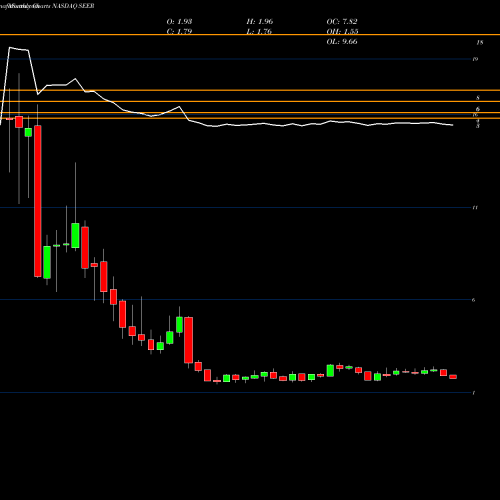The width and height of the screenshot is (500, 500).
Task: Click the 'OC: 7.82' reading
Action: pyautogui.click(x=342, y=22)
